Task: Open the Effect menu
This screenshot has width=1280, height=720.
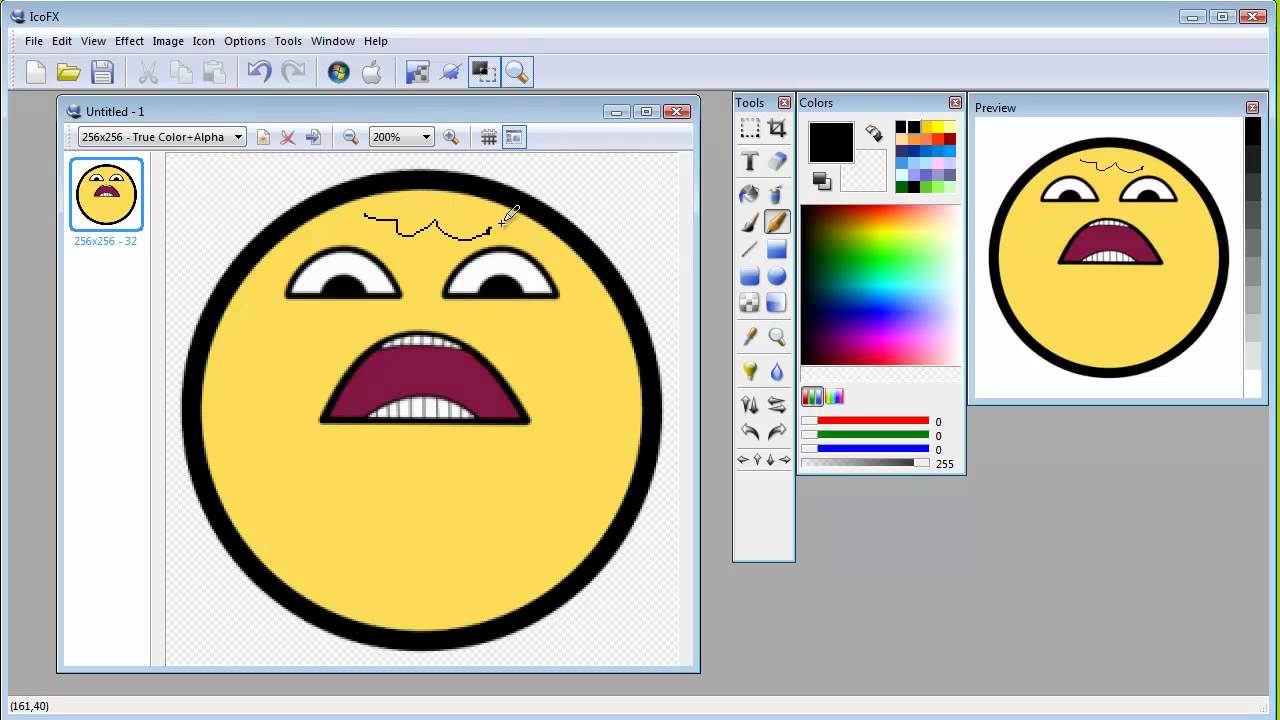Action: coord(129,41)
